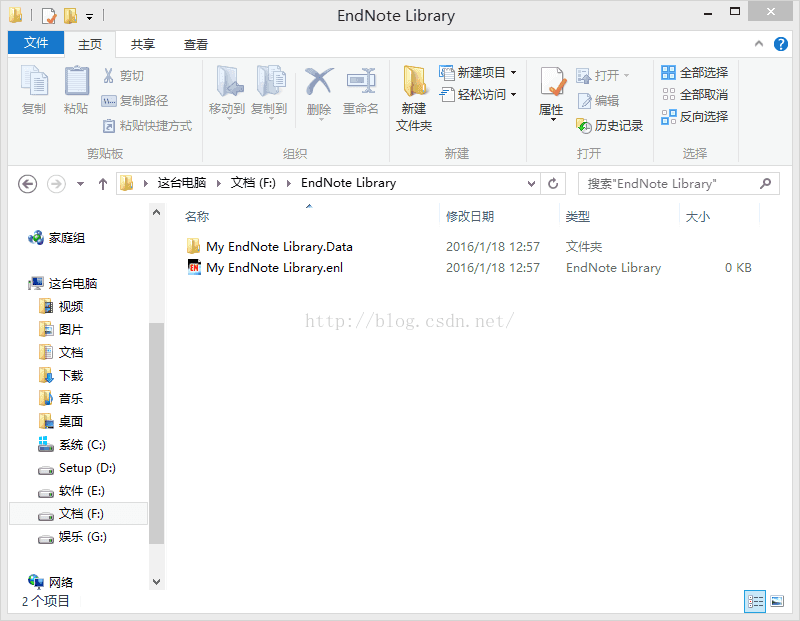Sort by the Type (类型) column
The height and width of the screenshot is (621, 800).
click(578, 216)
